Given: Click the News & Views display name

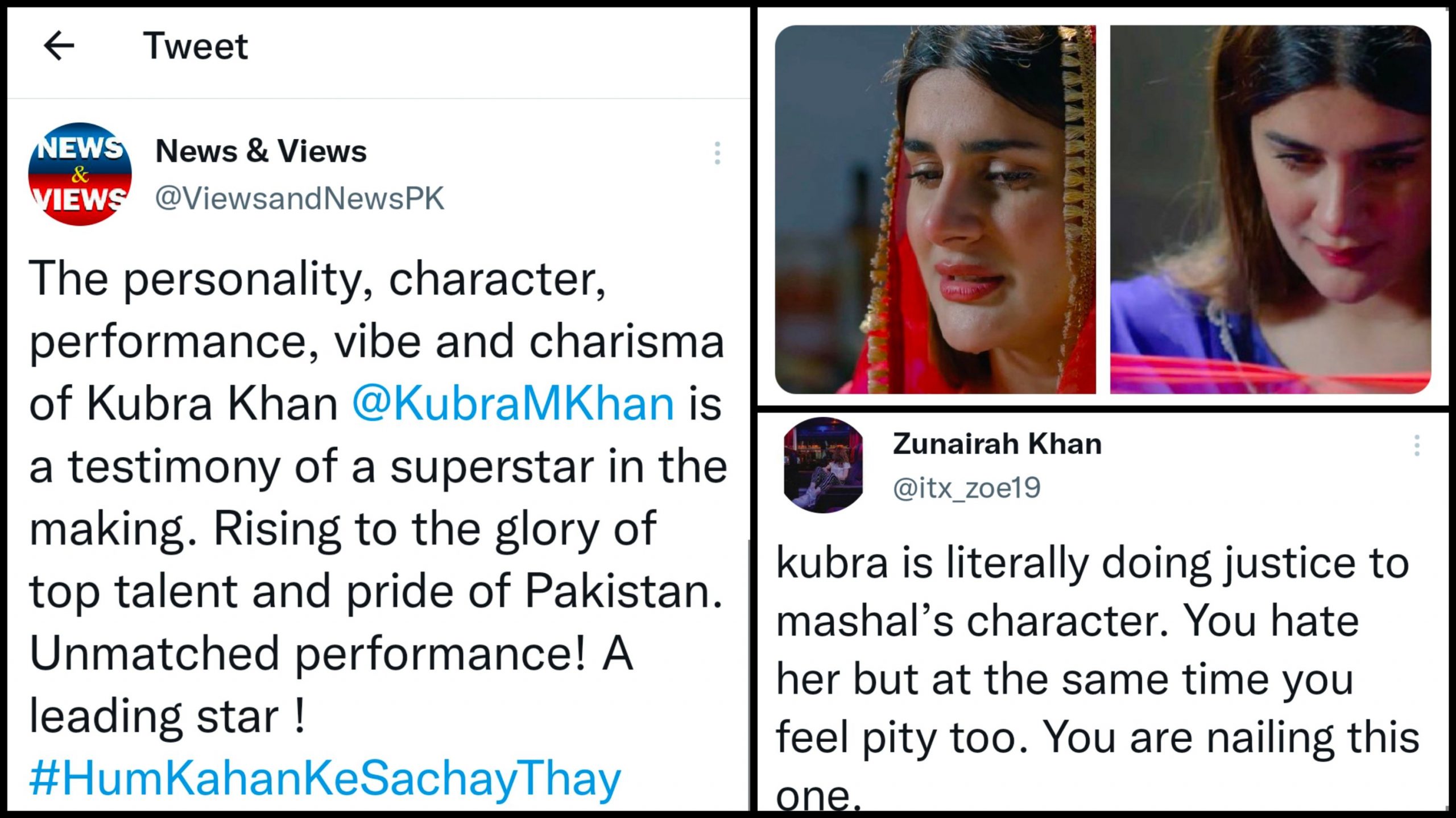Looking at the screenshot, I should (x=261, y=151).
